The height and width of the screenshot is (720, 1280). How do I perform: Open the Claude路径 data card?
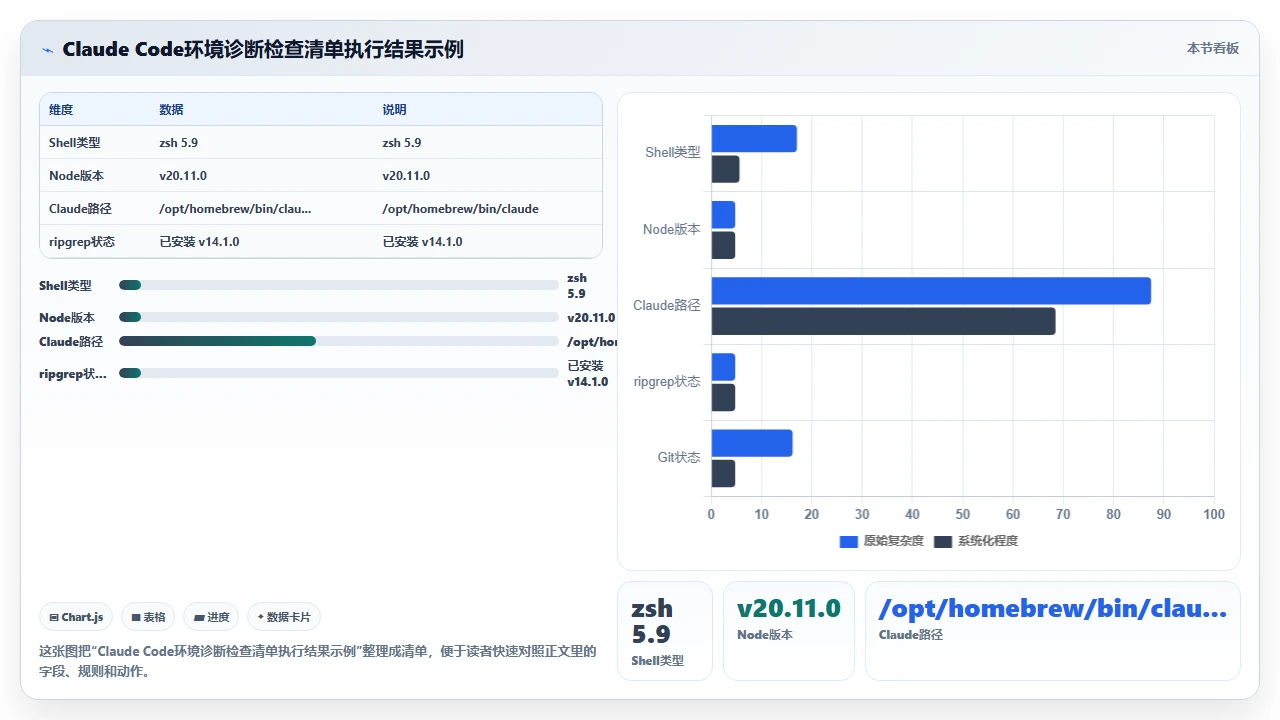[1053, 631]
